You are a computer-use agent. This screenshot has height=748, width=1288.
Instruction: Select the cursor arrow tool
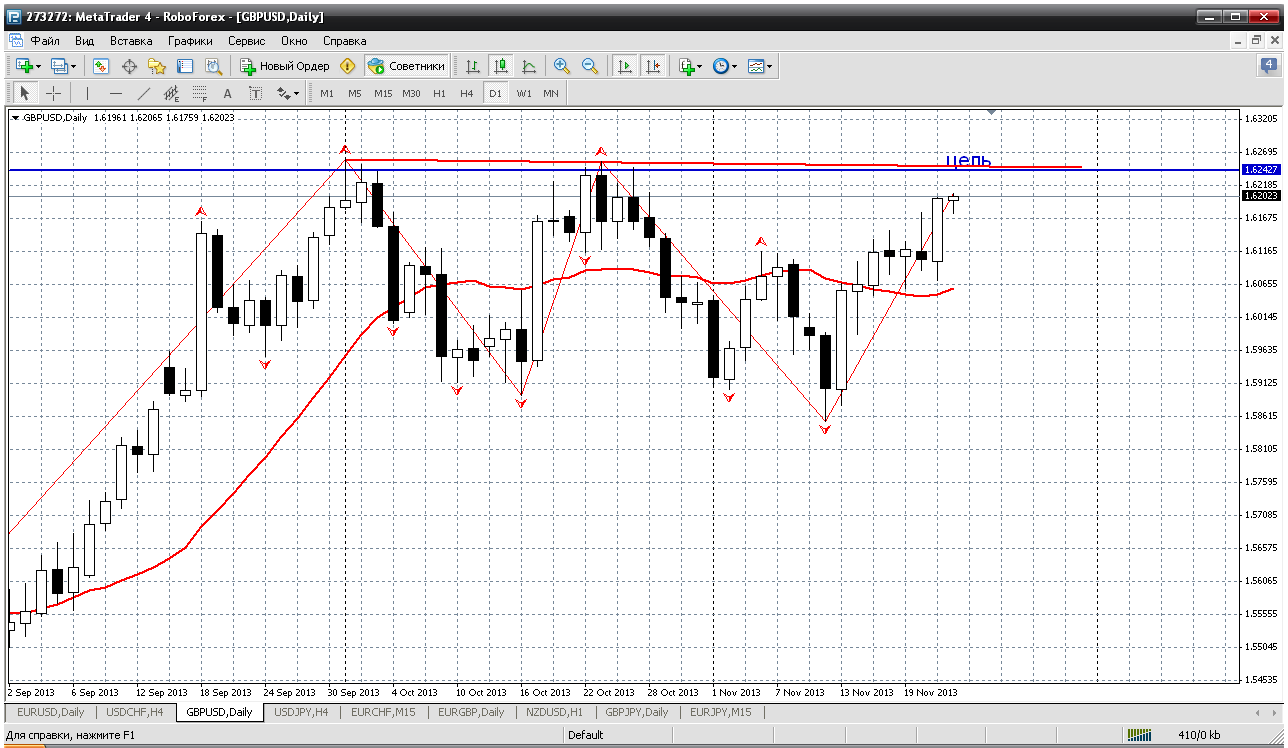point(26,93)
